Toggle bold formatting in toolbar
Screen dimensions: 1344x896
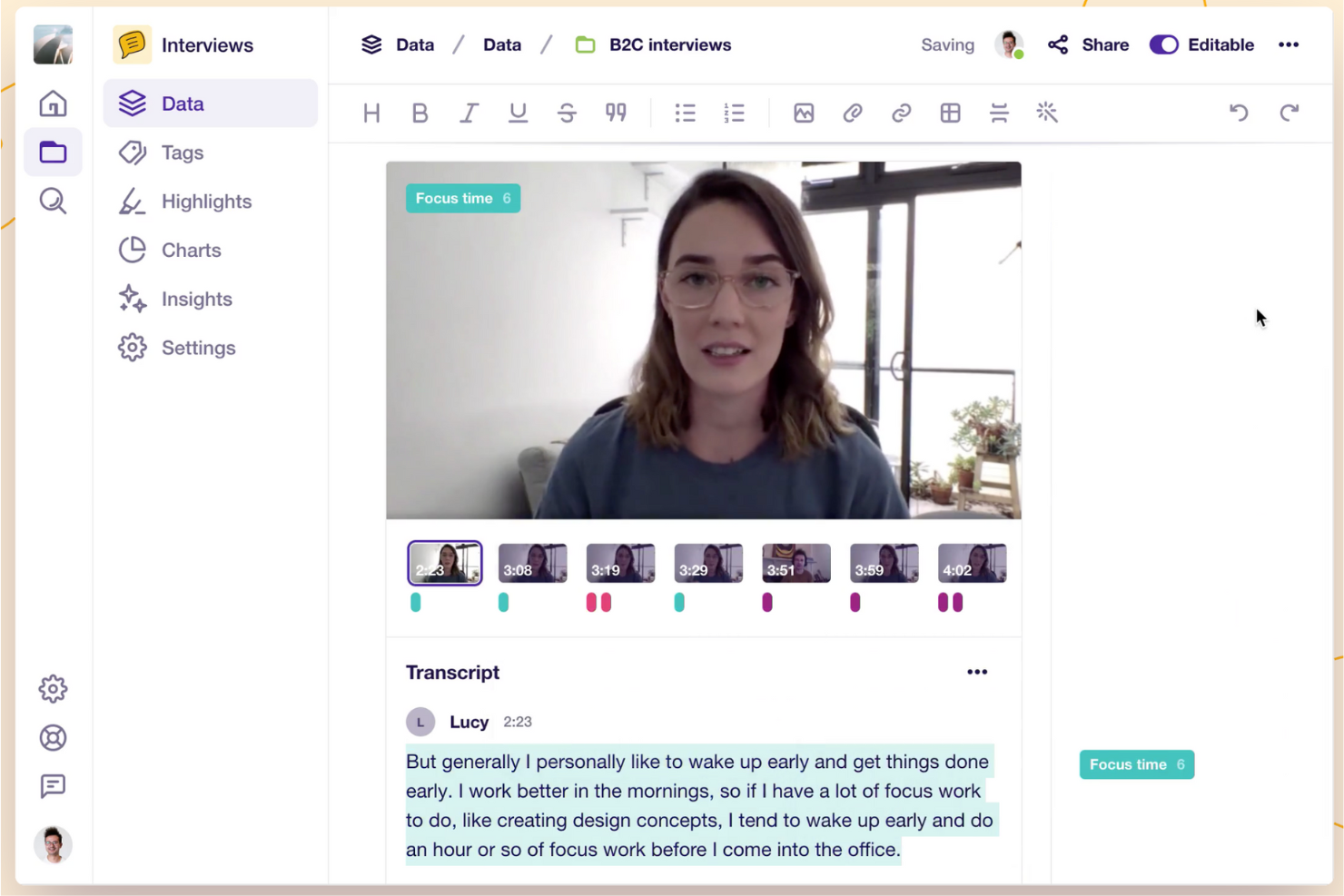click(420, 113)
